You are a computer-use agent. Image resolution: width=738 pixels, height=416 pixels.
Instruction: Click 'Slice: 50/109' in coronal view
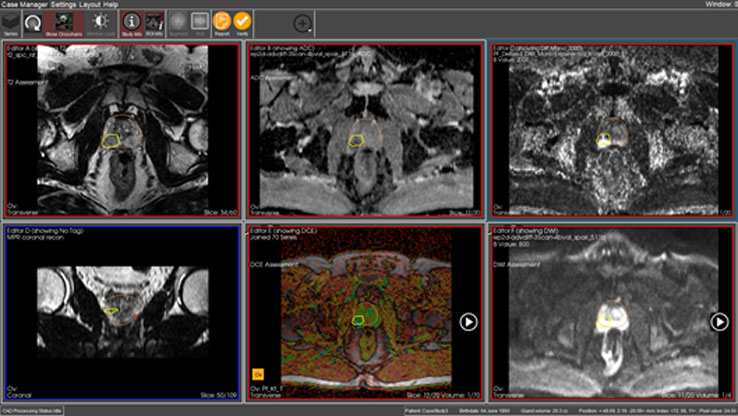[x=219, y=395]
